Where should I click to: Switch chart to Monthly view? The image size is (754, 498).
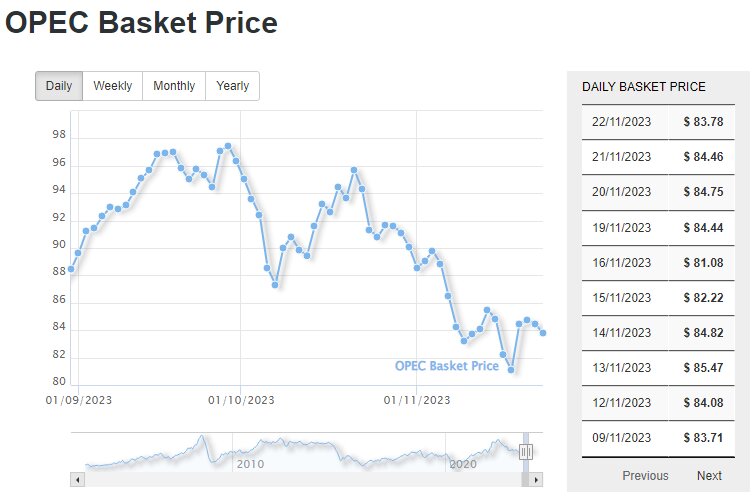174,86
